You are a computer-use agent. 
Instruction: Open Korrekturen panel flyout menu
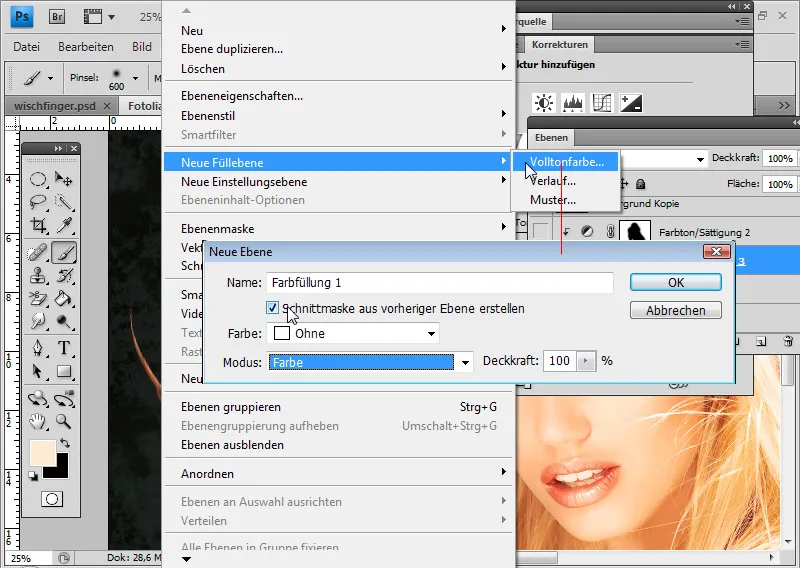coord(742,45)
